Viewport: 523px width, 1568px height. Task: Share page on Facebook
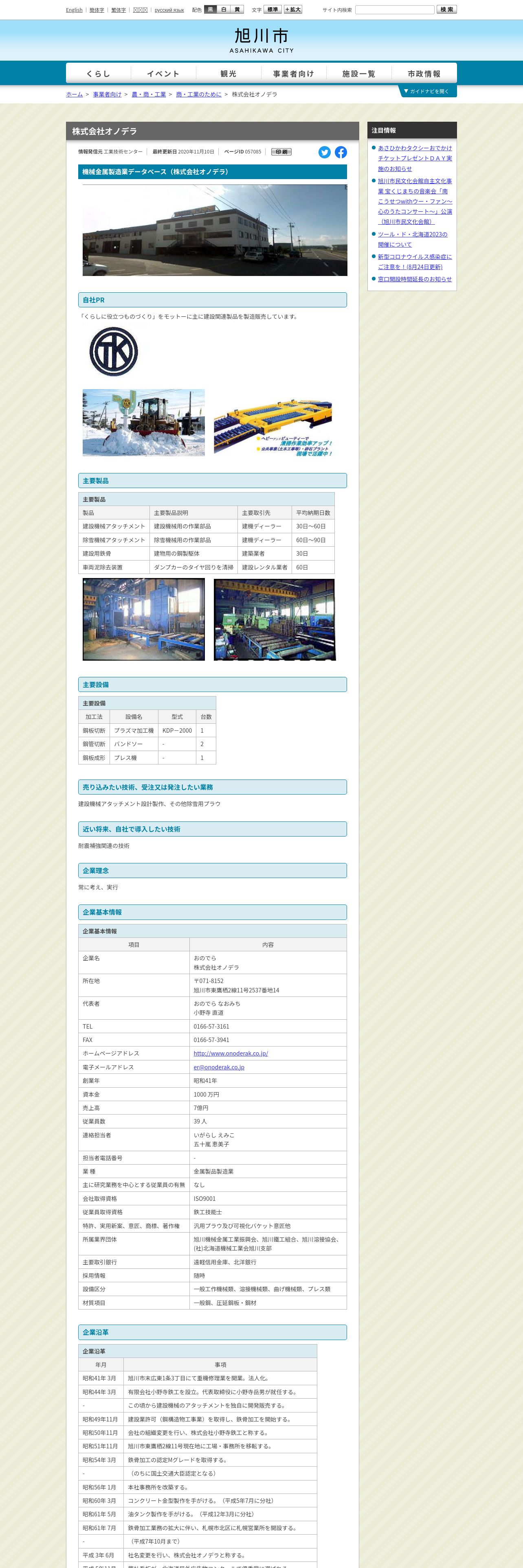(x=341, y=152)
